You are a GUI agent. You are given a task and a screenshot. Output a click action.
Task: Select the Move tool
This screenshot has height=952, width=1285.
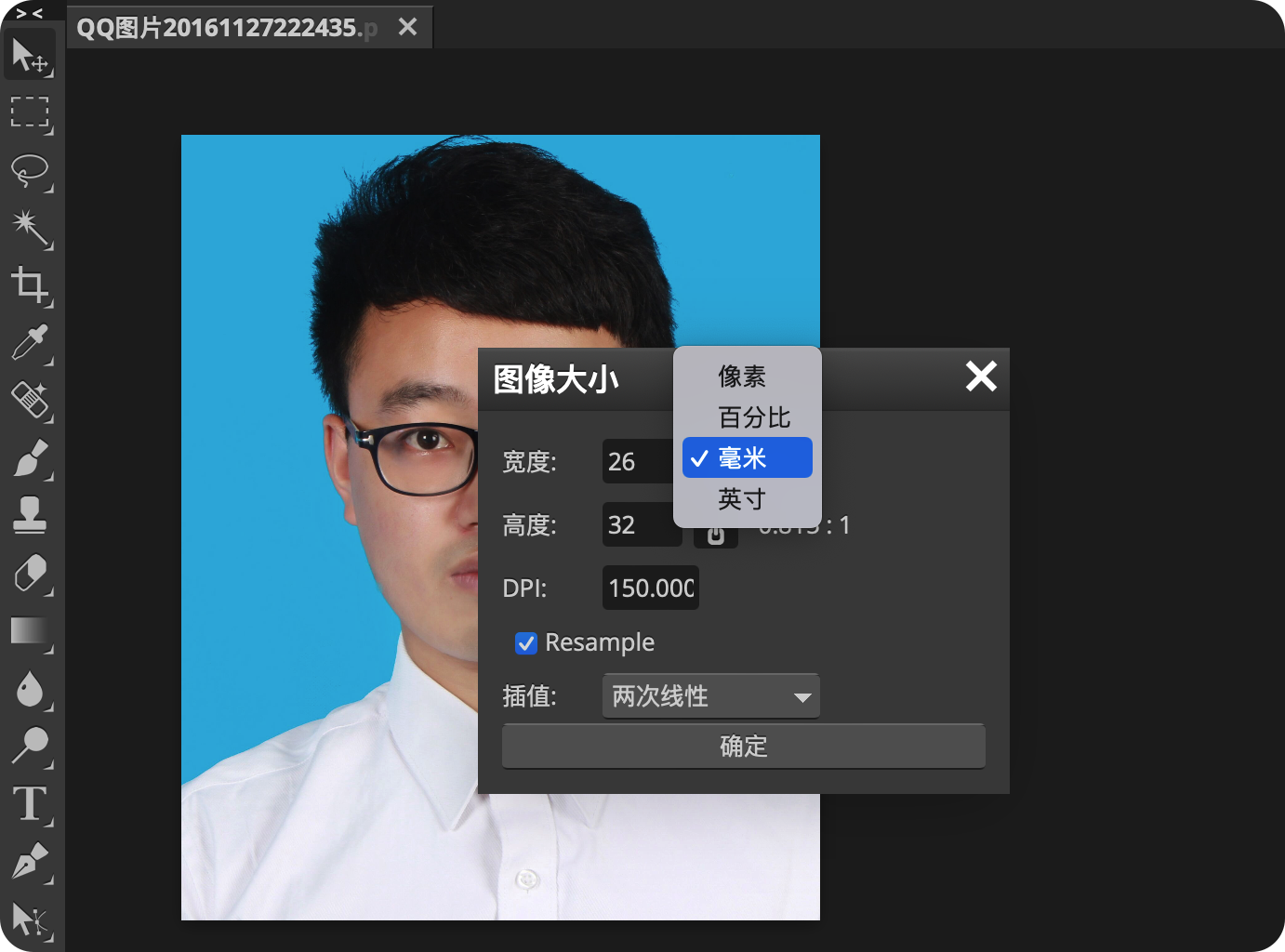[31, 55]
